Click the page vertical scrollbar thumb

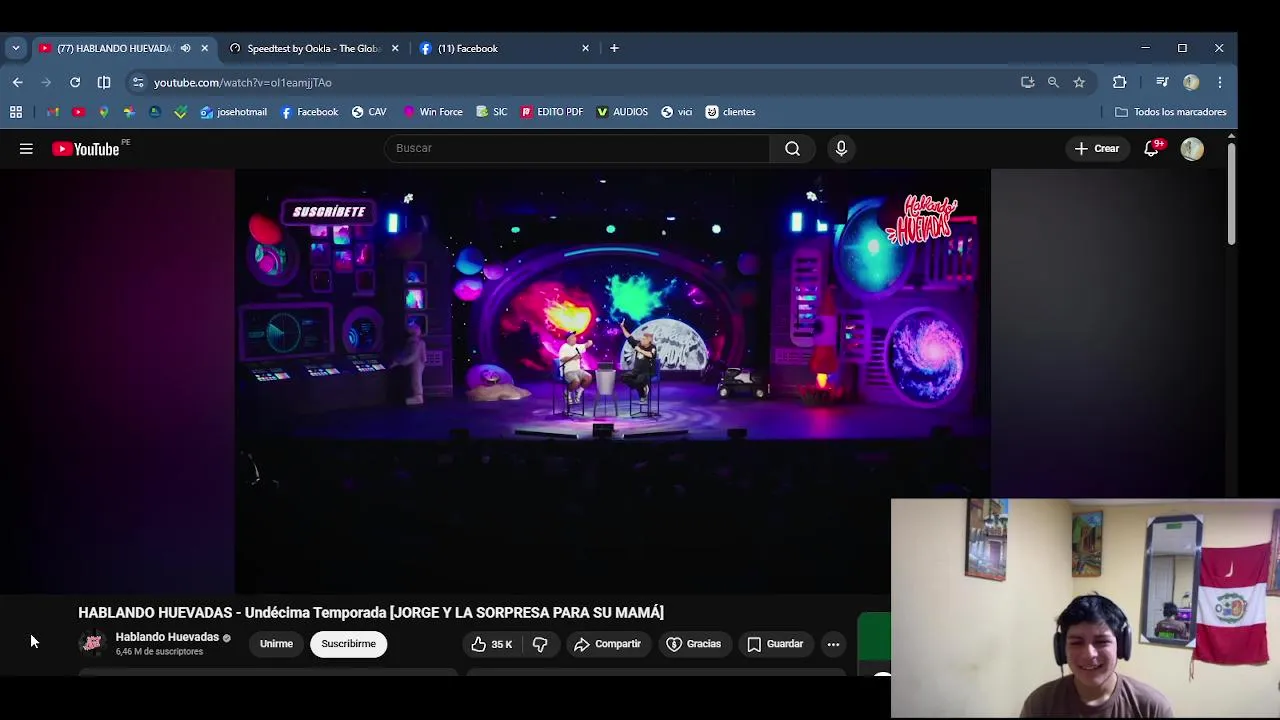click(1231, 193)
